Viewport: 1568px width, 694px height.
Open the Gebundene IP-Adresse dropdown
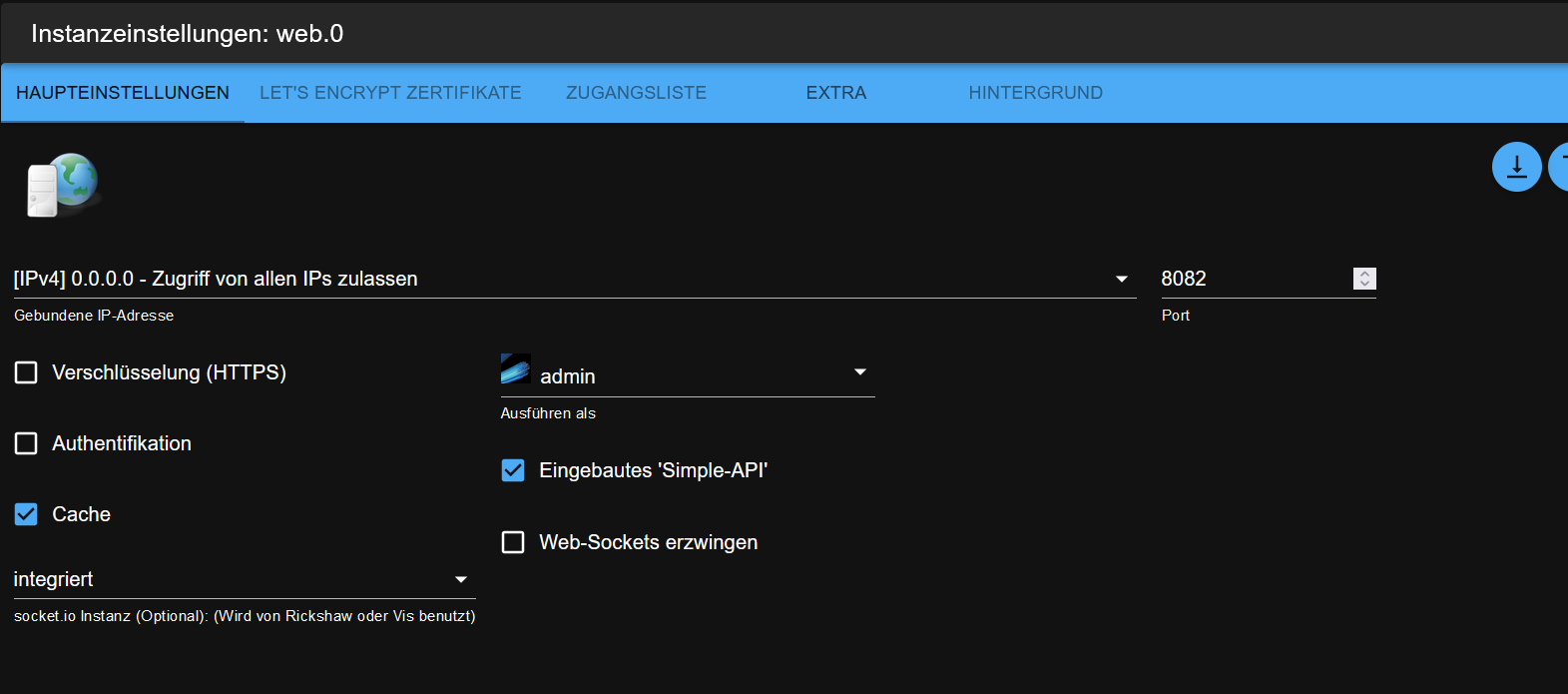(574, 280)
